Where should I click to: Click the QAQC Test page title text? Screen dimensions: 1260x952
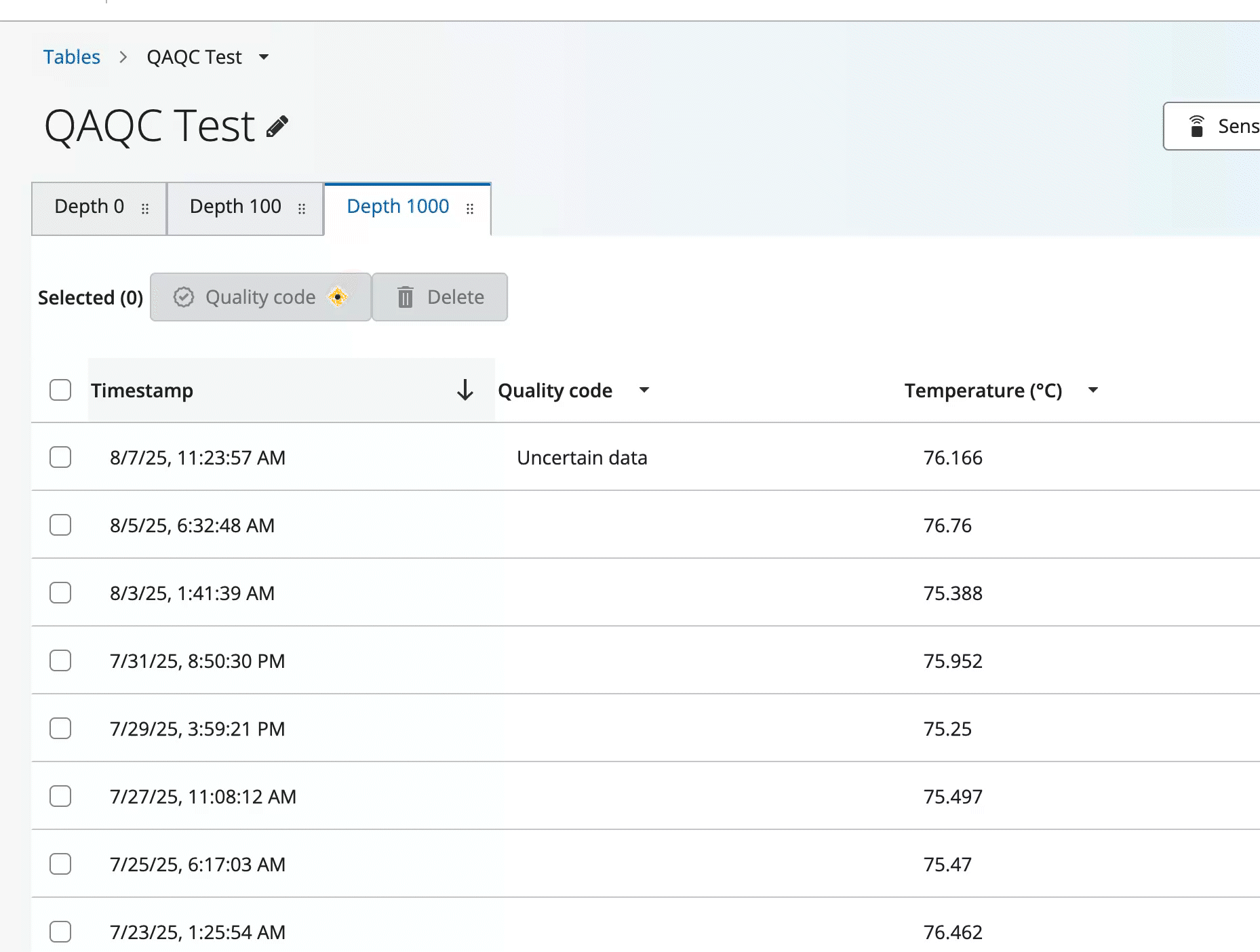pos(149,126)
